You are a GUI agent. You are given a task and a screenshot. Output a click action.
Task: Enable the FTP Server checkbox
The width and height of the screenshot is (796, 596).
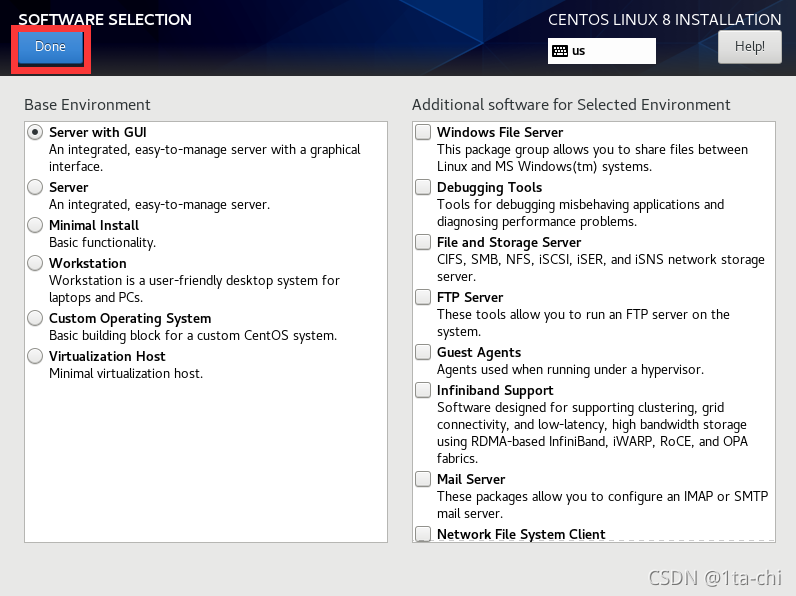tap(423, 296)
